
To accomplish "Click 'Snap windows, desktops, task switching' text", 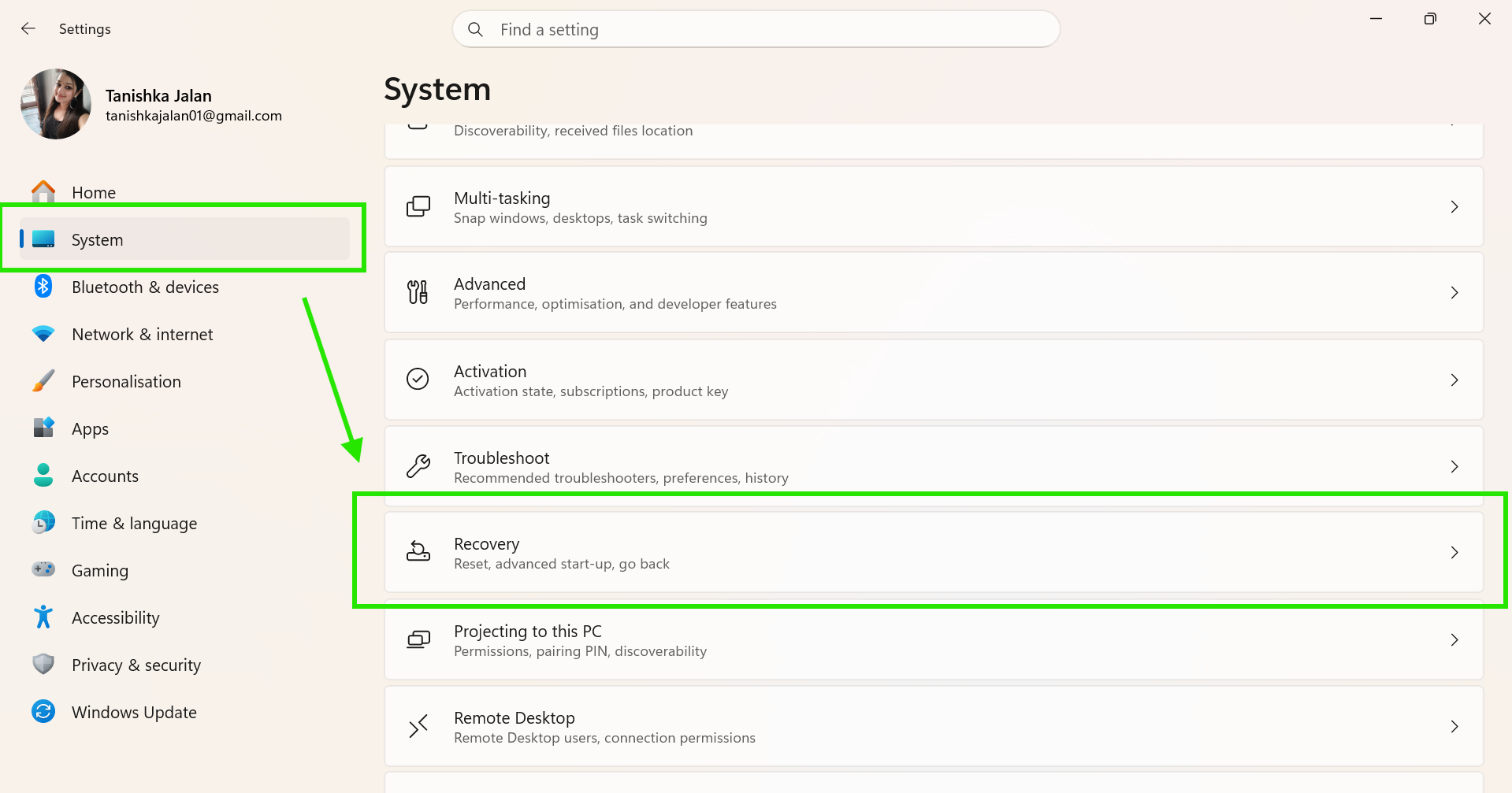I will pos(580,218).
